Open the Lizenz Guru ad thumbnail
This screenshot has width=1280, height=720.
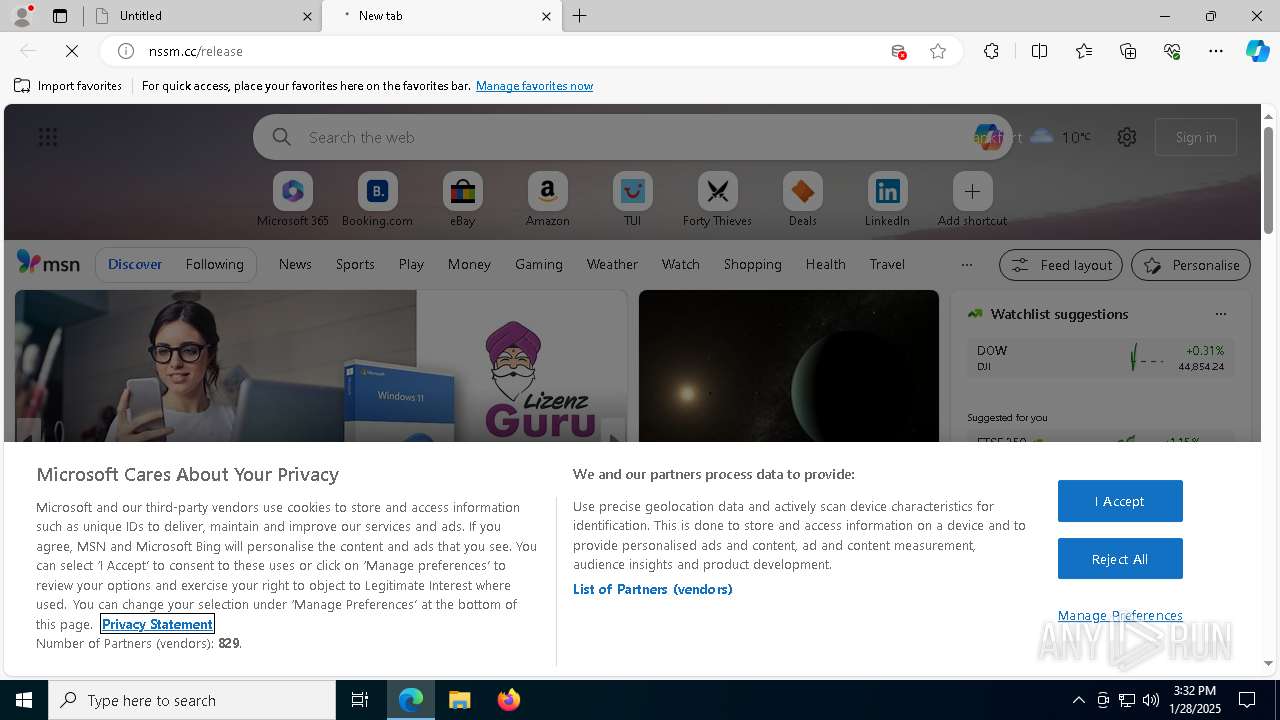(x=321, y=366)
